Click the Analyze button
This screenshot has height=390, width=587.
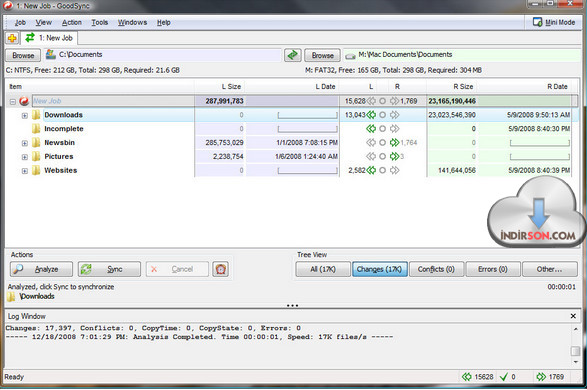coord(41,269)
